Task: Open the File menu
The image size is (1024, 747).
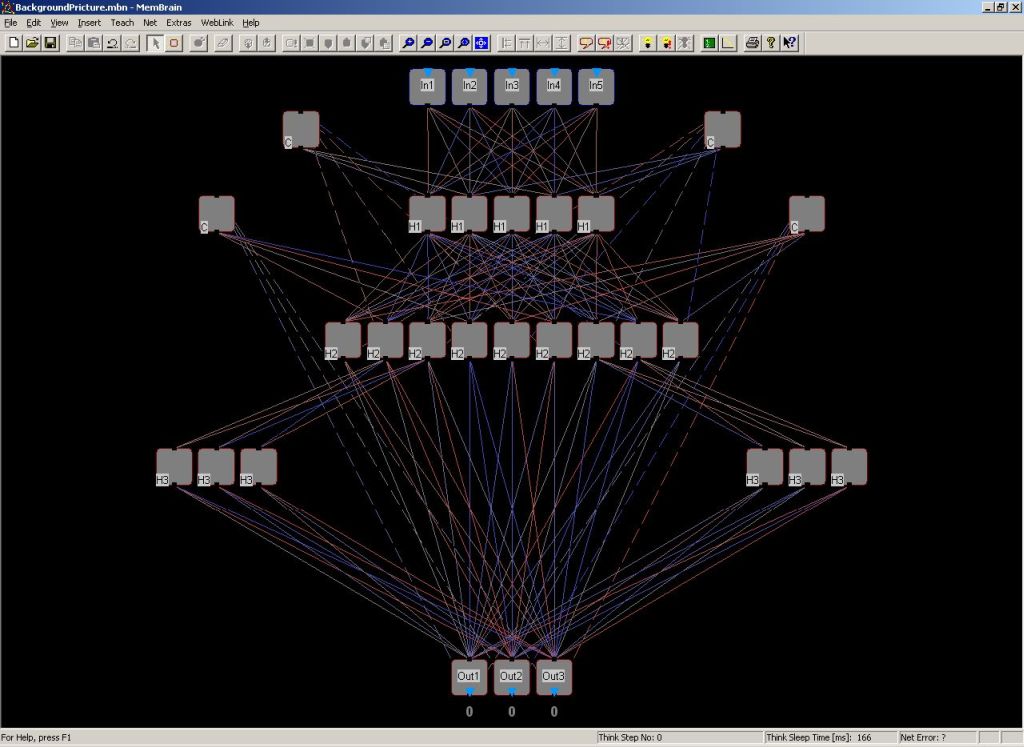Action: pos(11,22)
